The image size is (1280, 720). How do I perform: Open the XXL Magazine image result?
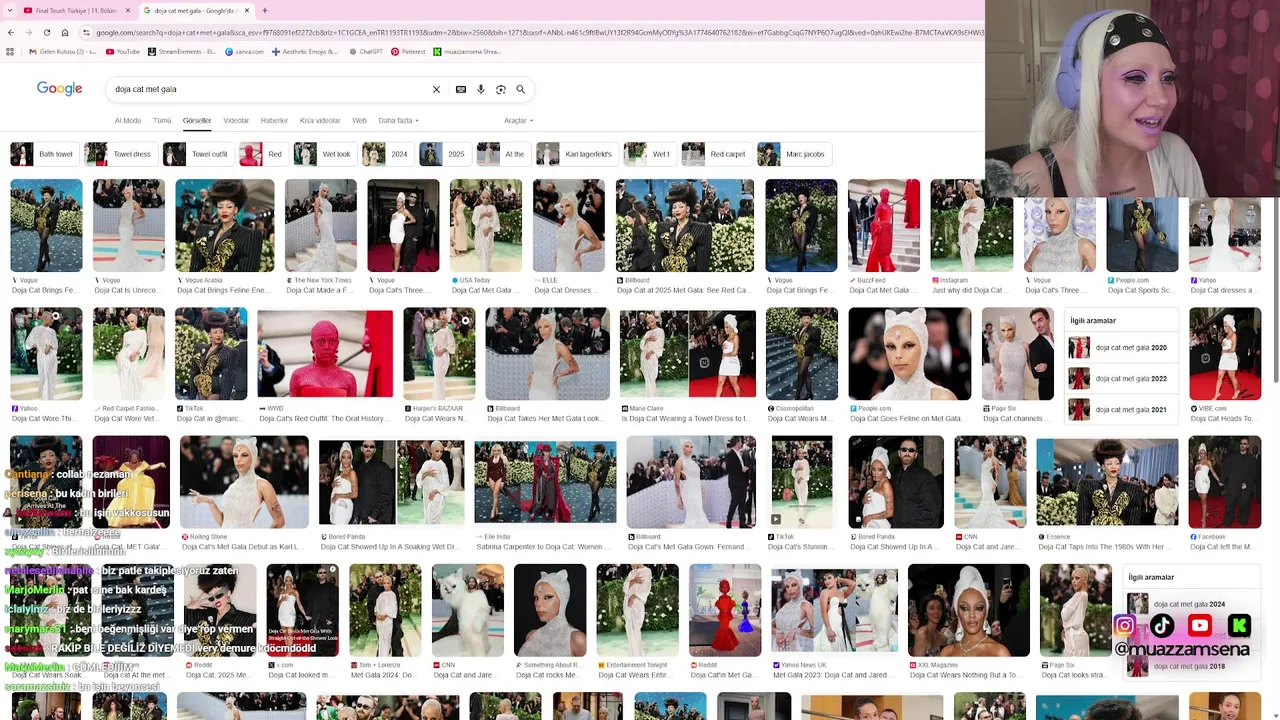coord(968,610)
